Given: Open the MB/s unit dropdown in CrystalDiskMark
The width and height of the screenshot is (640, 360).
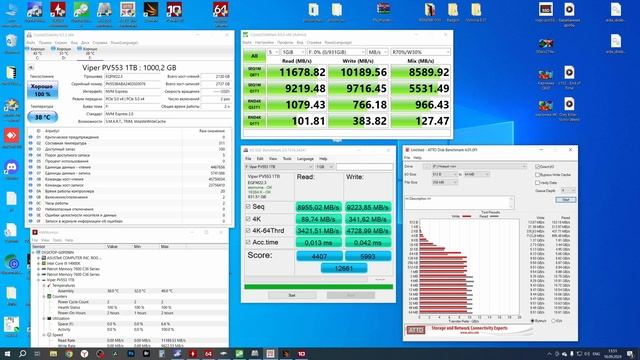Looking at the screenshot, I should pyautogui.click(x=378, y=52).
